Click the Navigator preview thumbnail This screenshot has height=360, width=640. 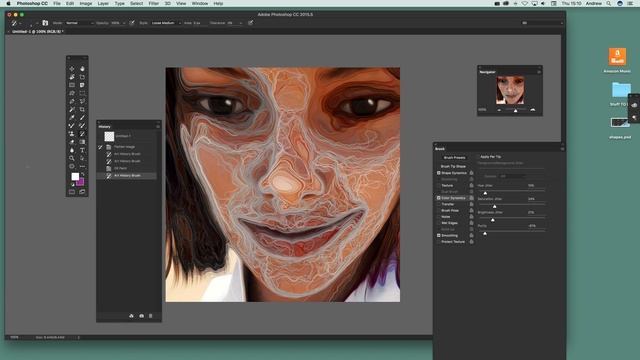(x=510, y=90)
